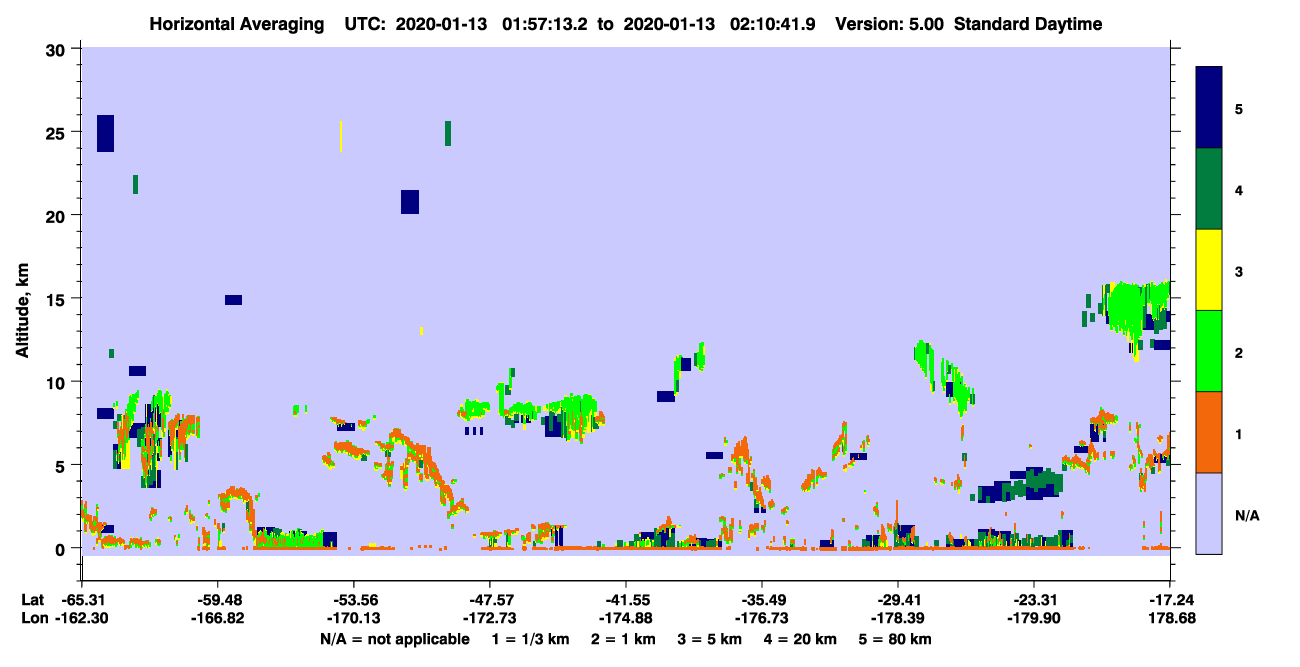Click the longitude value -162.30
The image size is (1300, 667).
(82, 618)
